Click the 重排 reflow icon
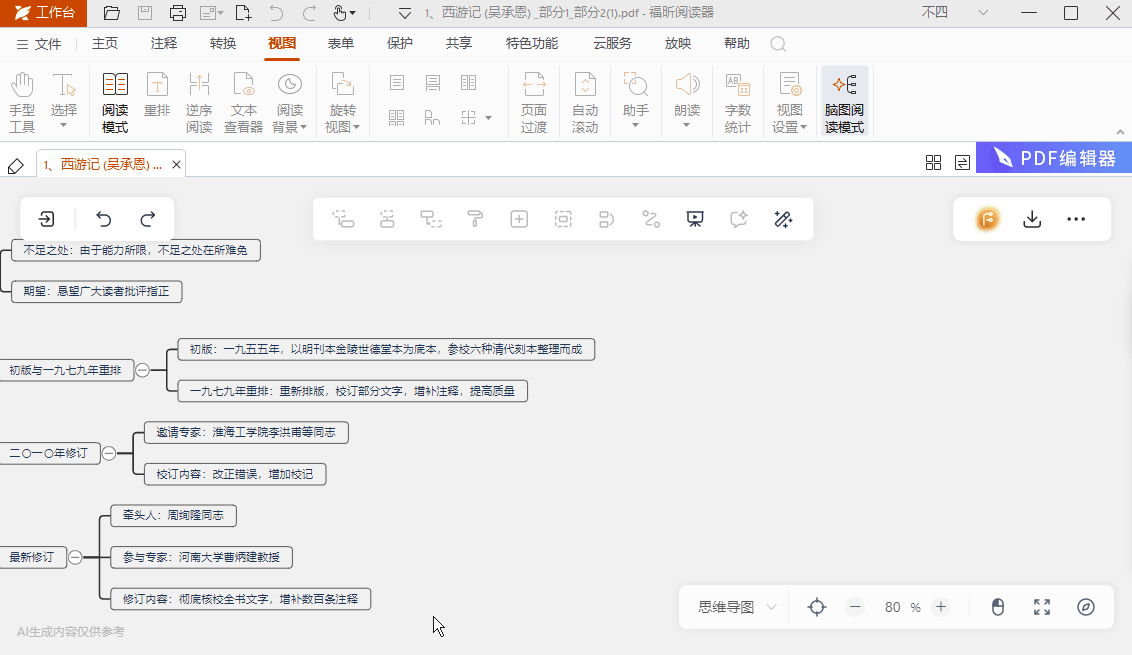The image size is (1132, 655). [x=157, y=100]
